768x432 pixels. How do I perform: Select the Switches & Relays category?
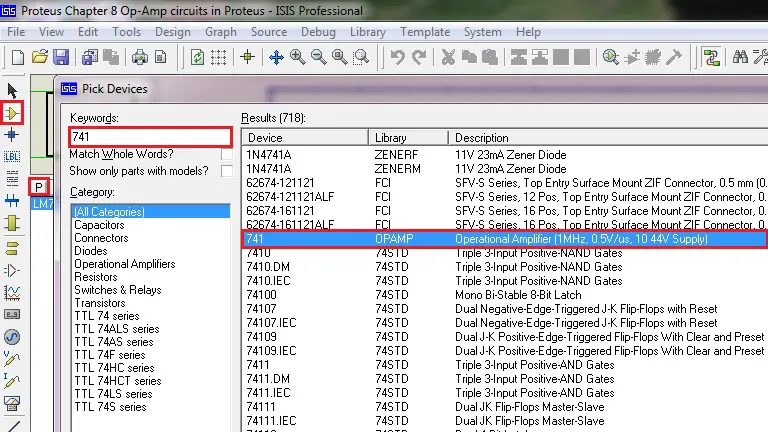[x=118, y=289]
